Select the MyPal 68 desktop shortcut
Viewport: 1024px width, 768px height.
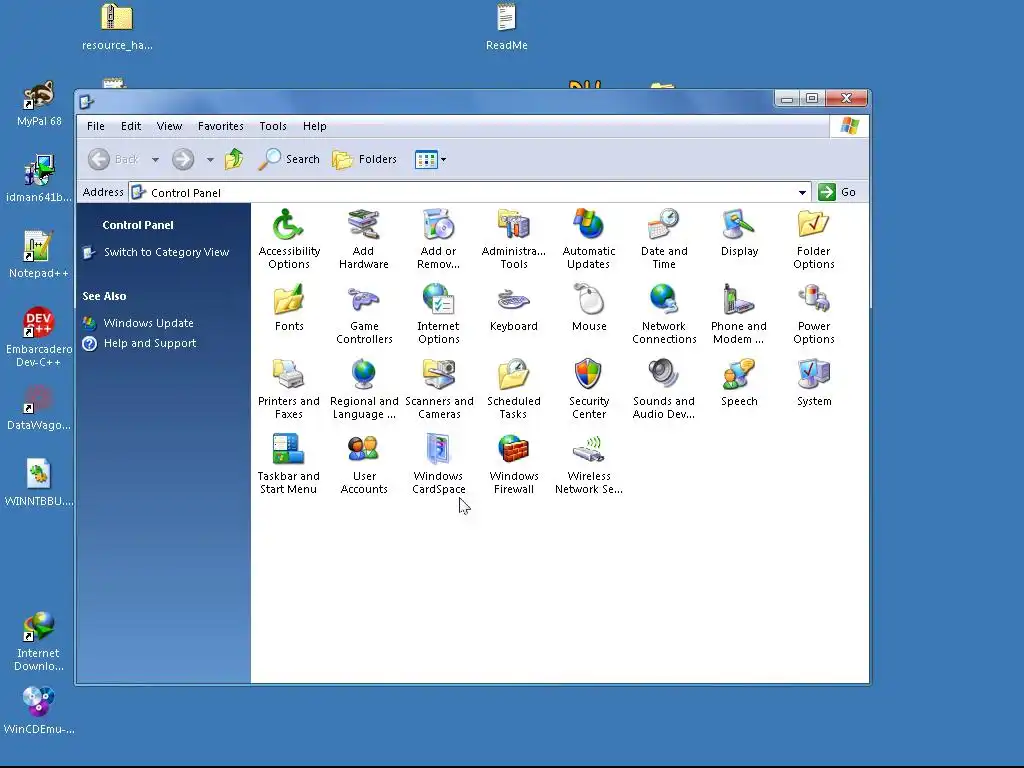[39, 104]
